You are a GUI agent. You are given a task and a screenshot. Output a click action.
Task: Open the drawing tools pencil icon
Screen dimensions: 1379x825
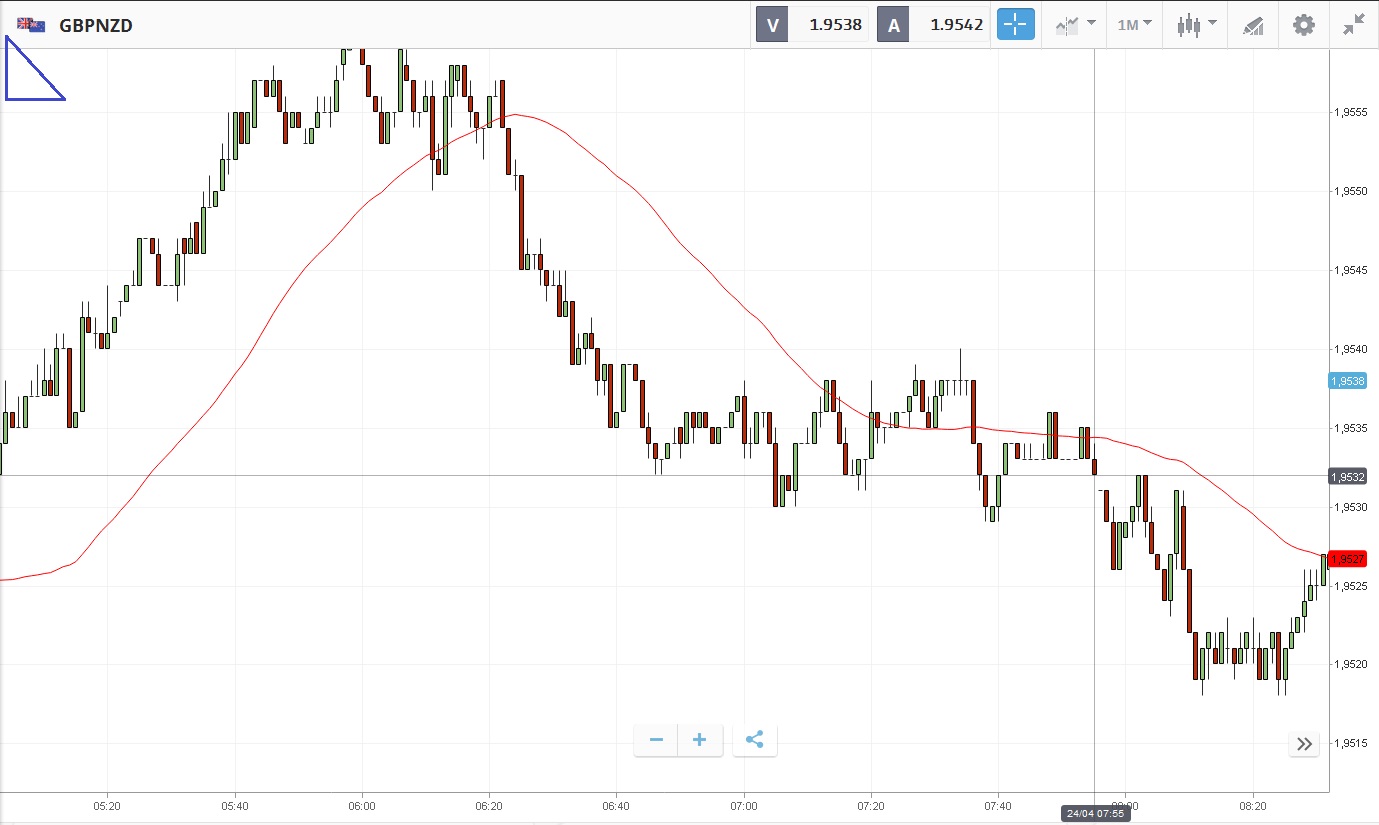coord(1253,25)
